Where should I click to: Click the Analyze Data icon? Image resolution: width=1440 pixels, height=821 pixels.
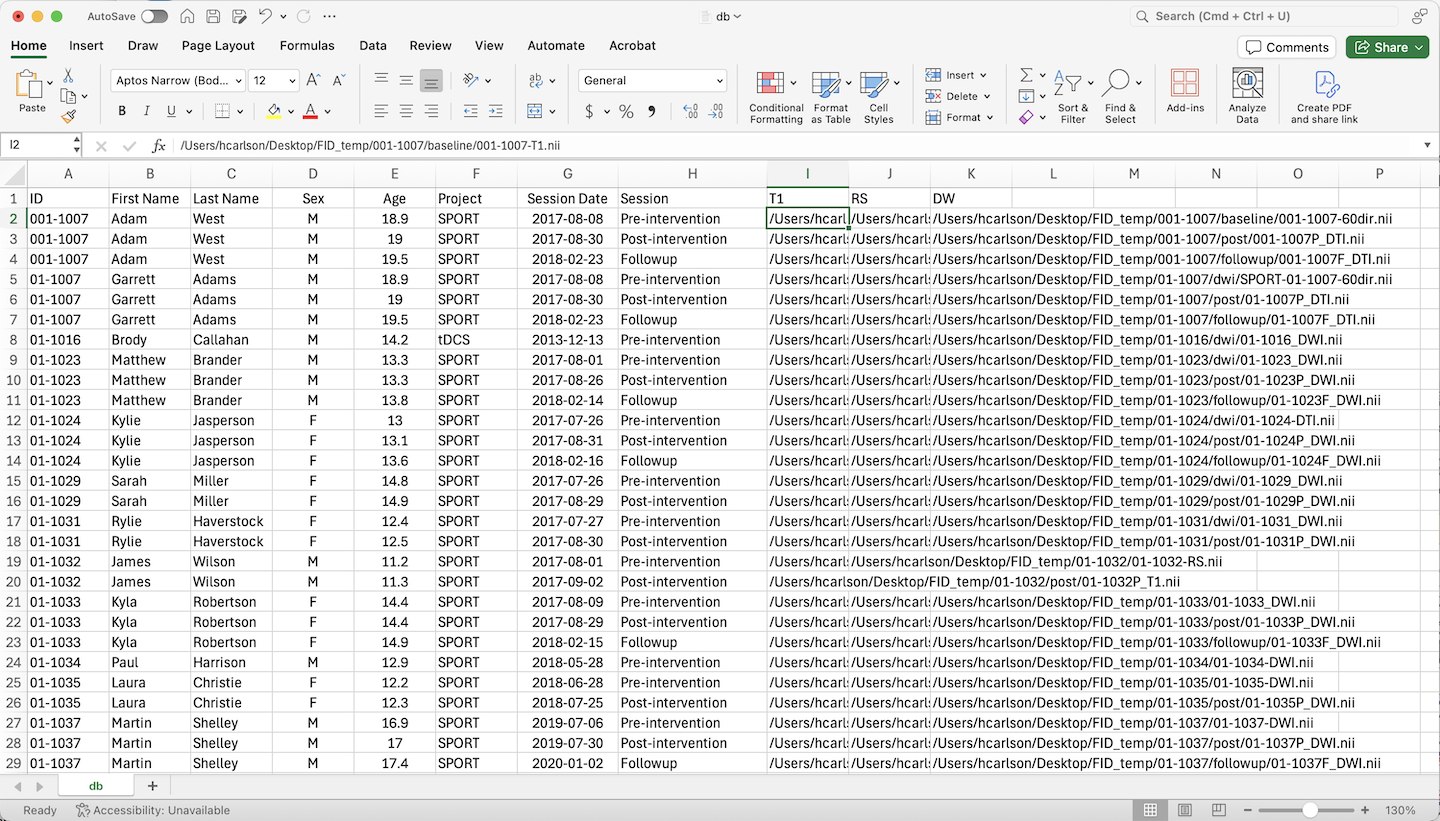(1247, 97)
